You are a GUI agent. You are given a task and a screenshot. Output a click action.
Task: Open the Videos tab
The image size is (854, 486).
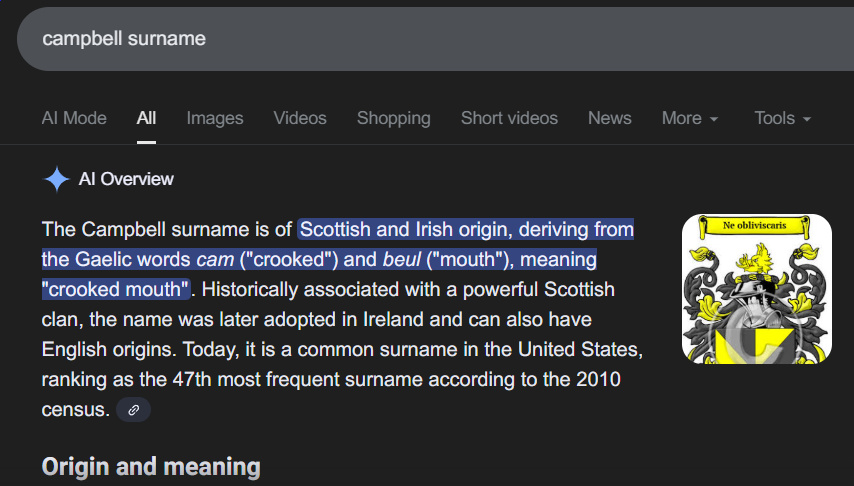pos(300,118)
